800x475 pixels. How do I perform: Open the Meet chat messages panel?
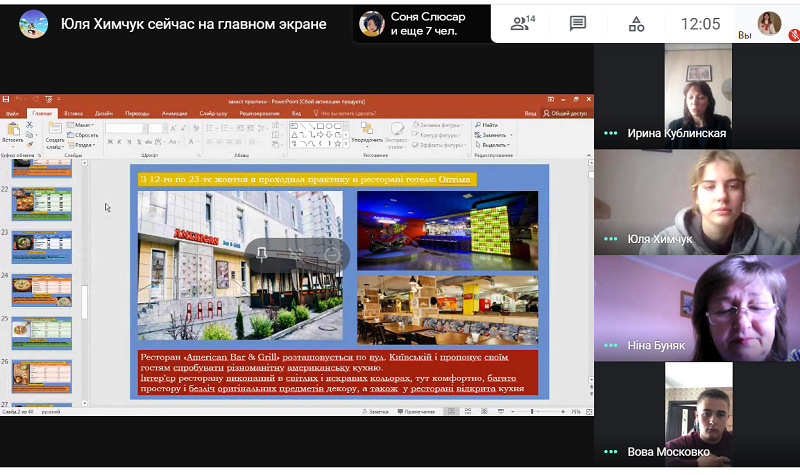click(578, 23)
